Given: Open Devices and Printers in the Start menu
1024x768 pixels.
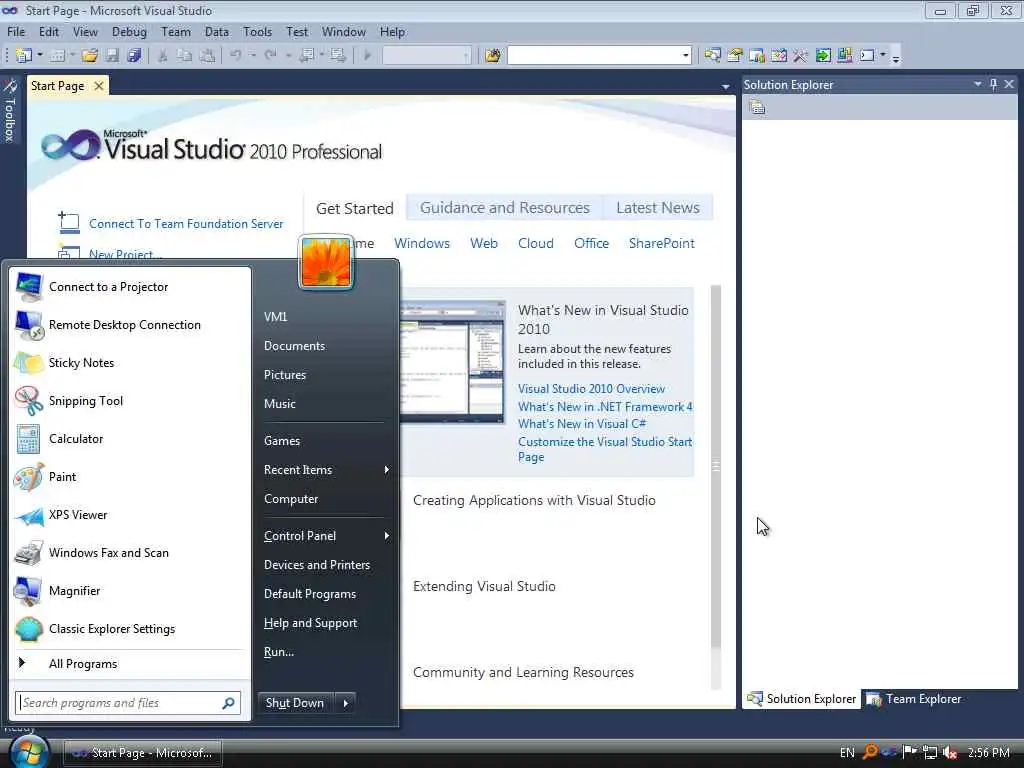Looking at the screenshot, I should coord(317,565).
